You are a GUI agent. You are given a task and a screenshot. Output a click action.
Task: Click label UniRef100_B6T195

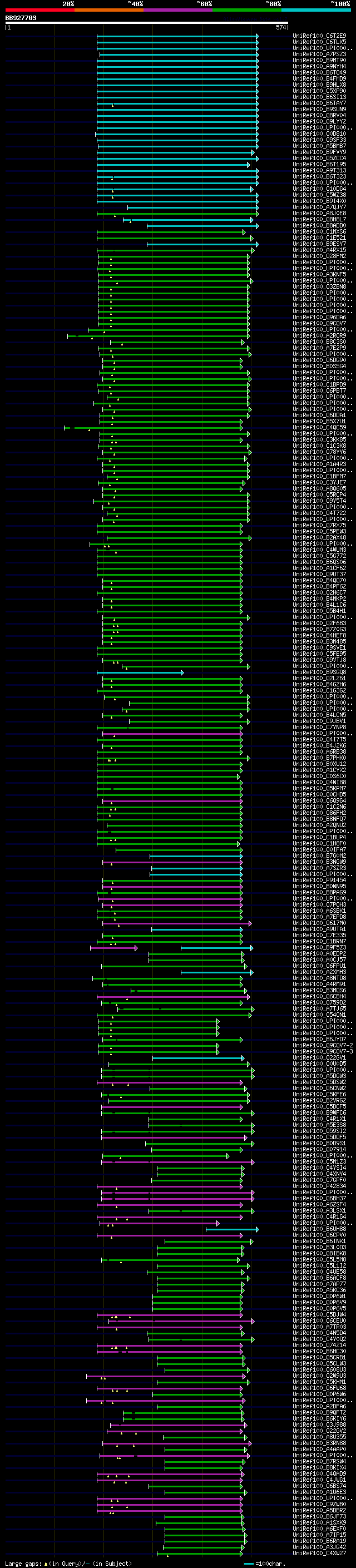coord(319,164)
